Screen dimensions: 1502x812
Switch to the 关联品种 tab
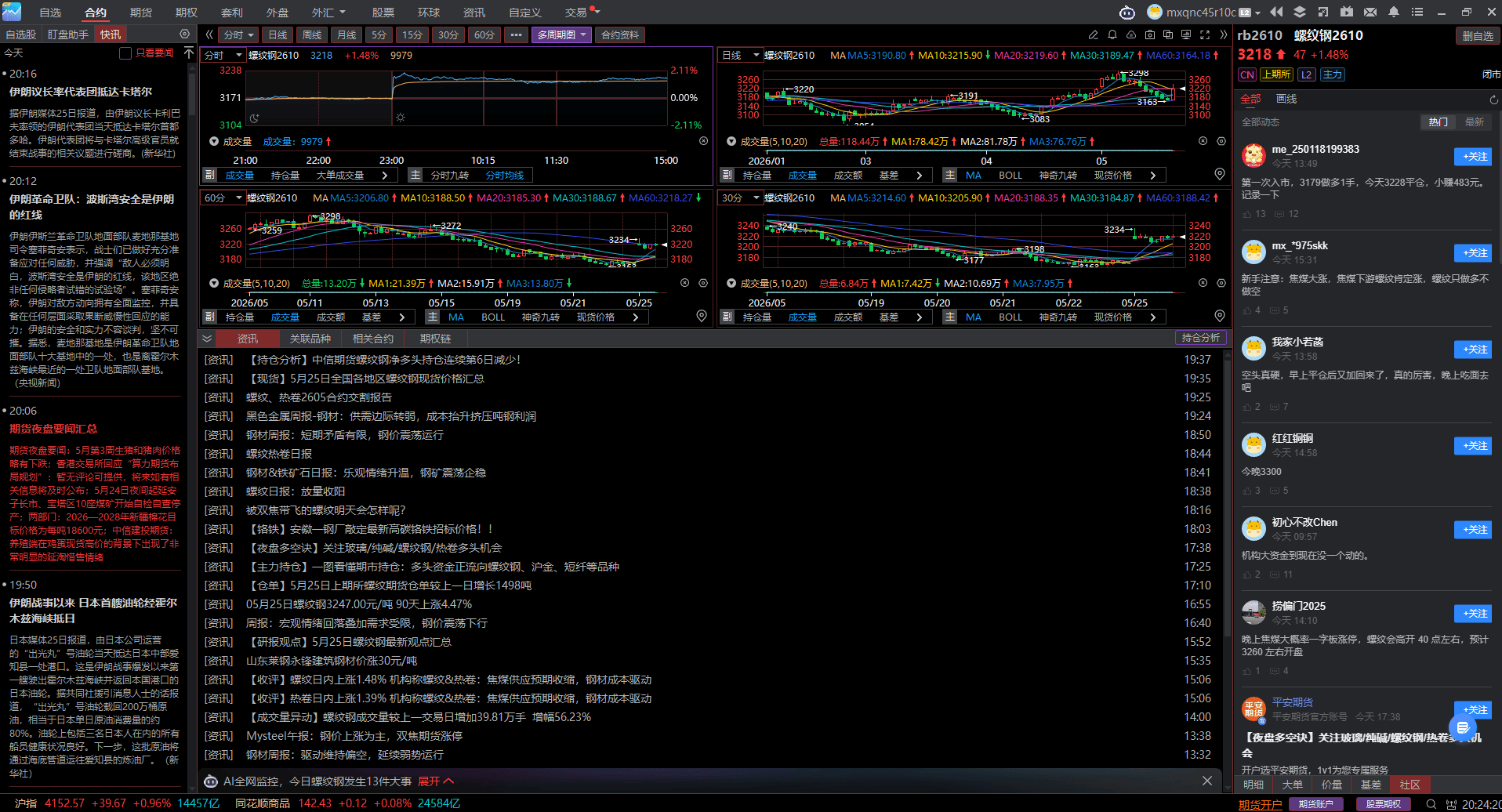tap(310, 339)
